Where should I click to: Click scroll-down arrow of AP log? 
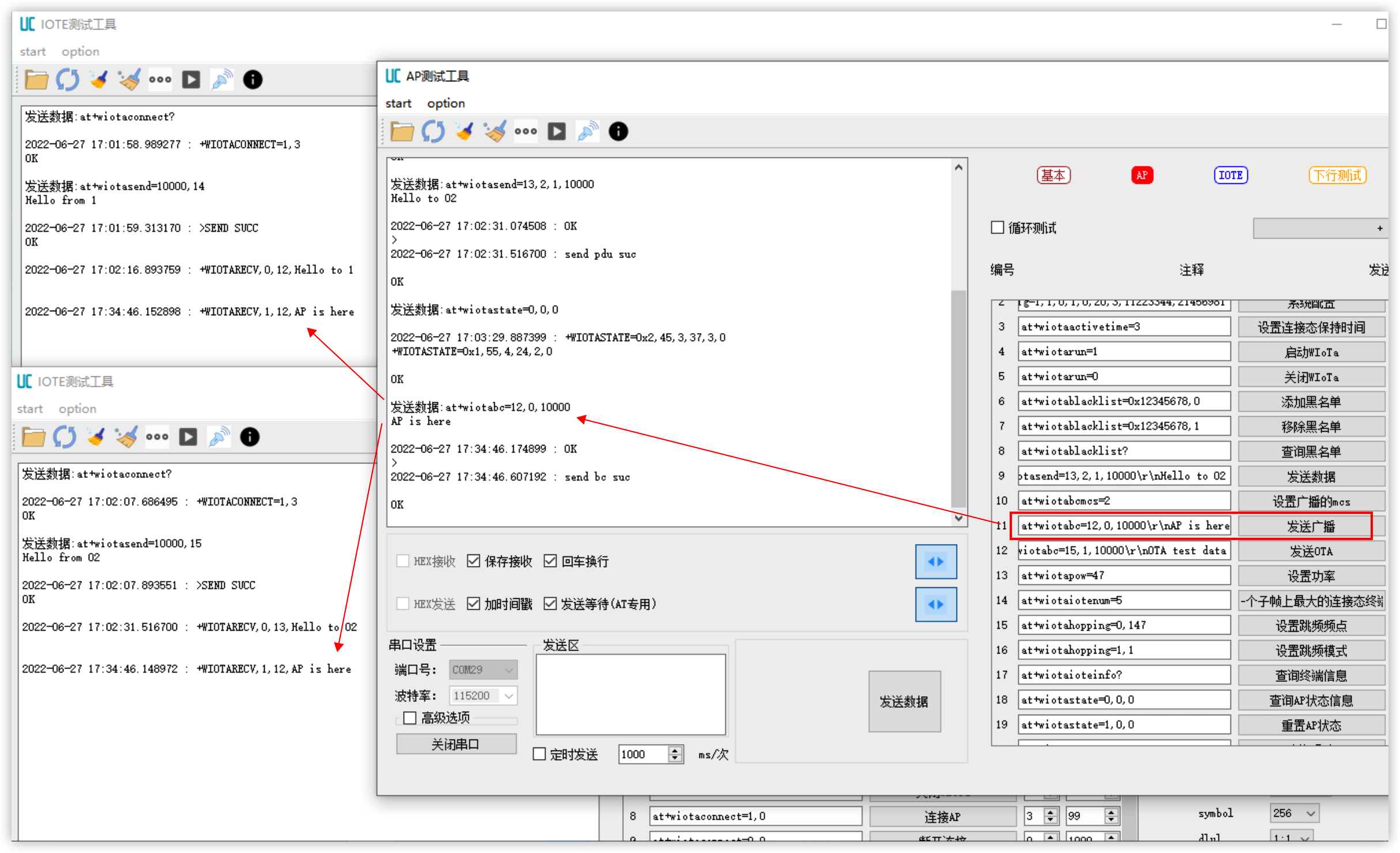click(958, 518)
